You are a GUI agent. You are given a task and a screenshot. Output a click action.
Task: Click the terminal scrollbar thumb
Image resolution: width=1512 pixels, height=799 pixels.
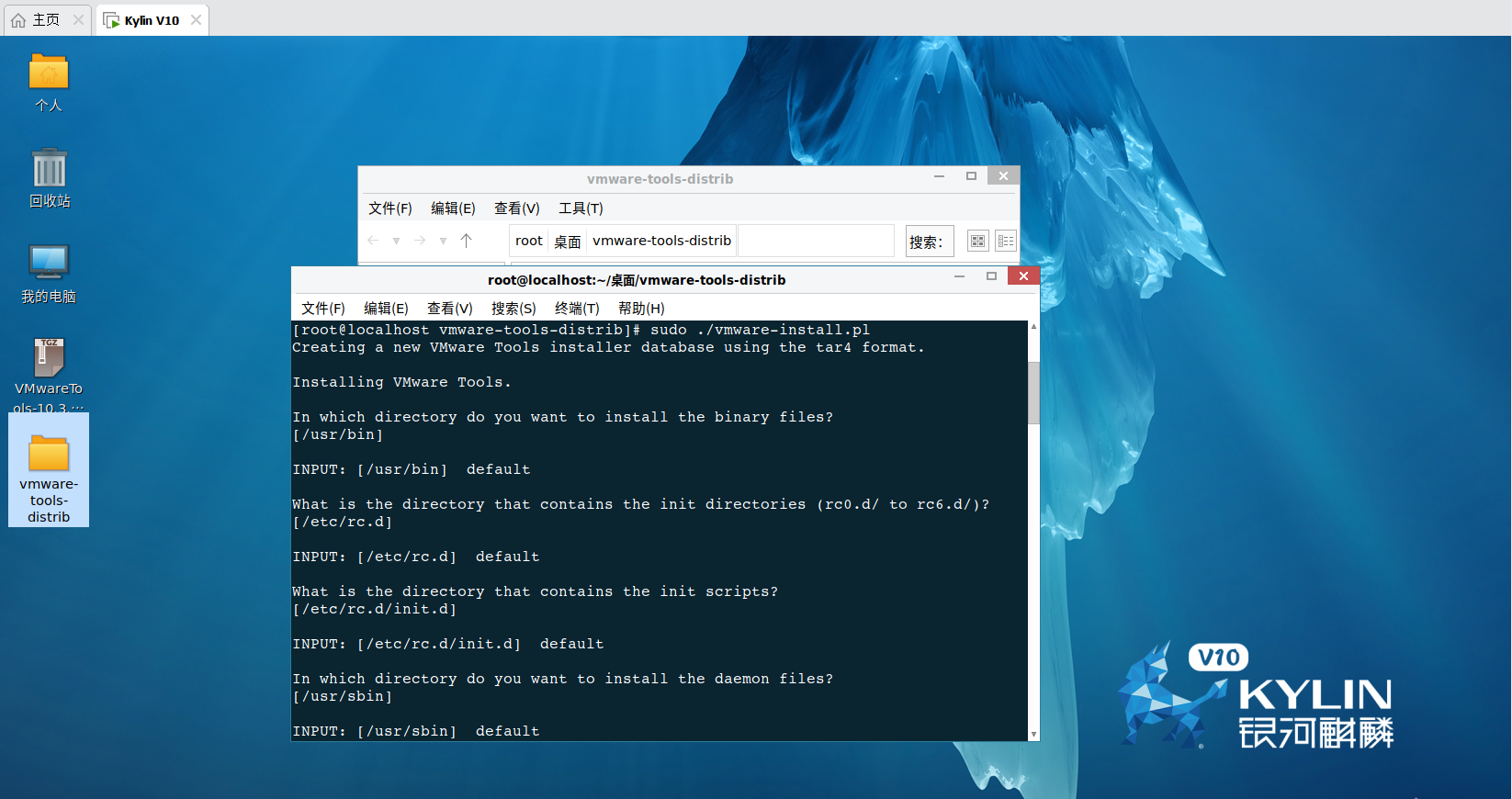pyautogui.click(x=1033, y=392)
